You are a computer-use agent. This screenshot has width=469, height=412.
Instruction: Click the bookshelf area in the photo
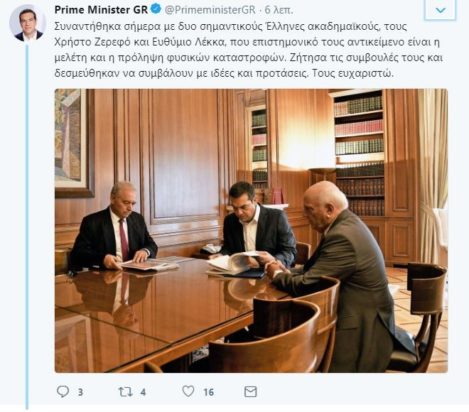coord(359,153)
